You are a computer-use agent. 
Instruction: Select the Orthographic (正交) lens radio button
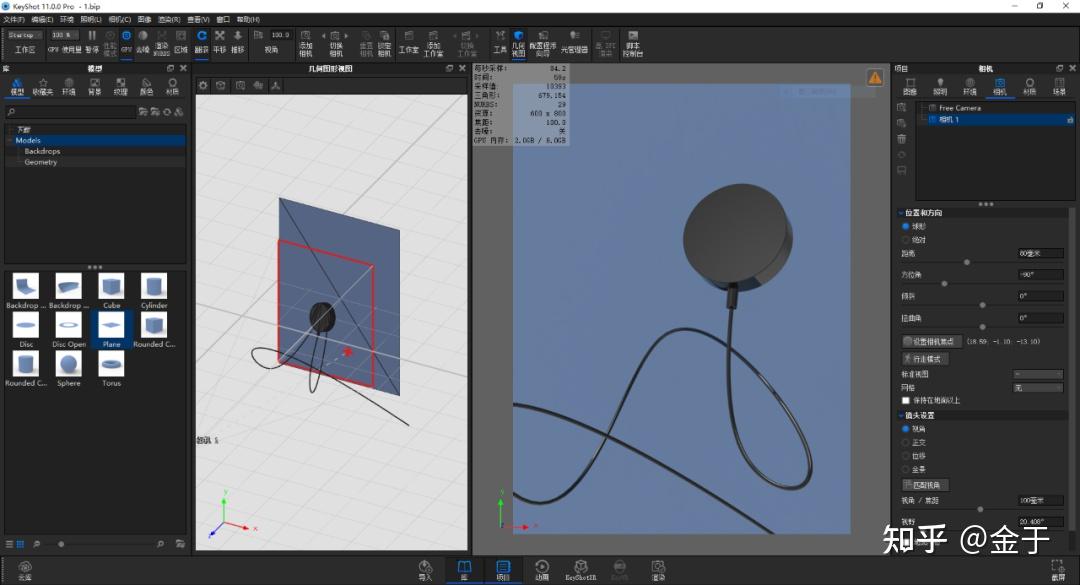[x=906, y=442]
